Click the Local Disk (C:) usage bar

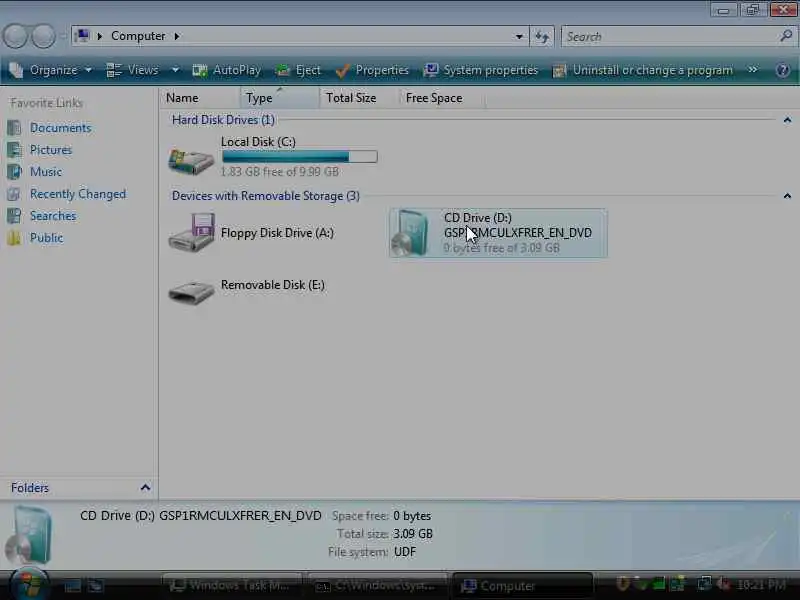click(300, 156)
